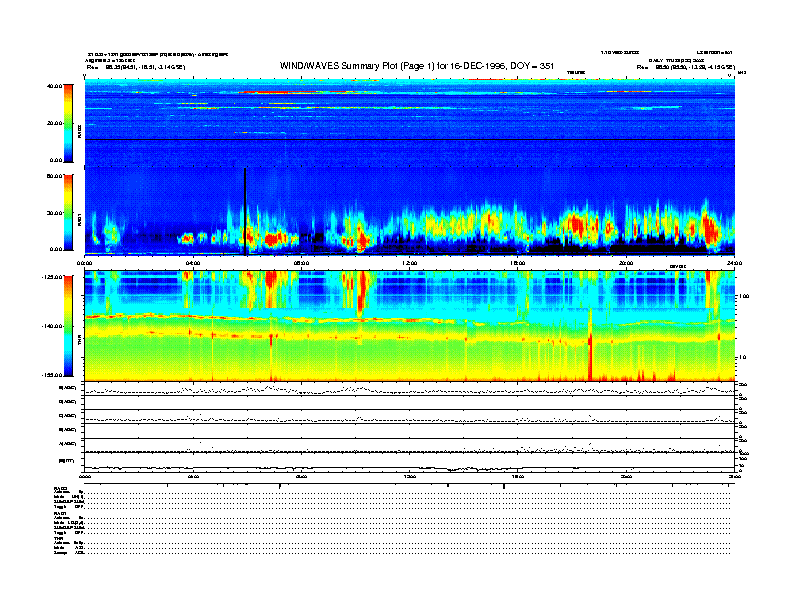Click the 12:00 label under RAD1 panel
Screen dimensions: 792x612
pos(410,263)
